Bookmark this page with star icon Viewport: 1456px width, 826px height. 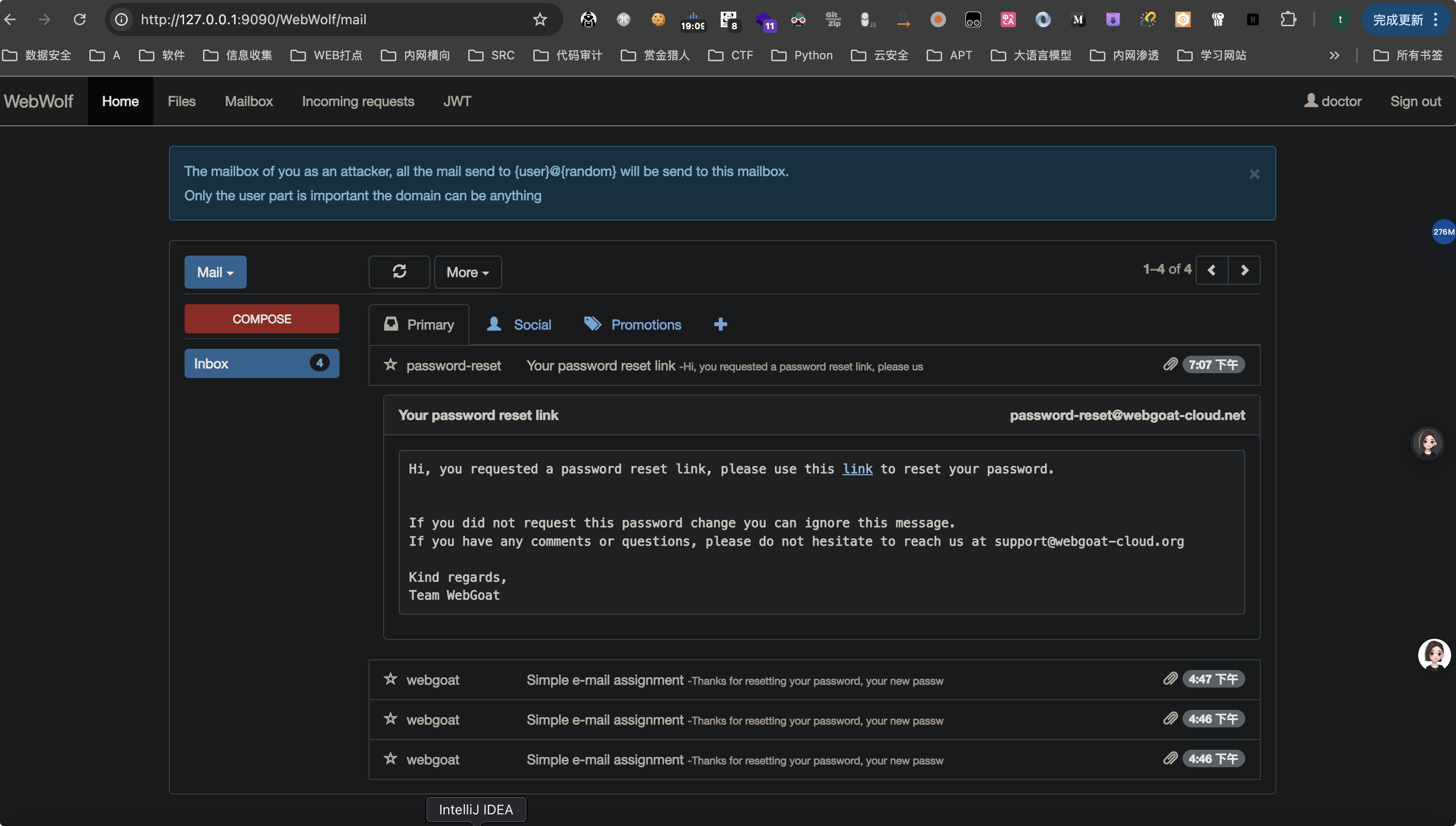point(540,19)
